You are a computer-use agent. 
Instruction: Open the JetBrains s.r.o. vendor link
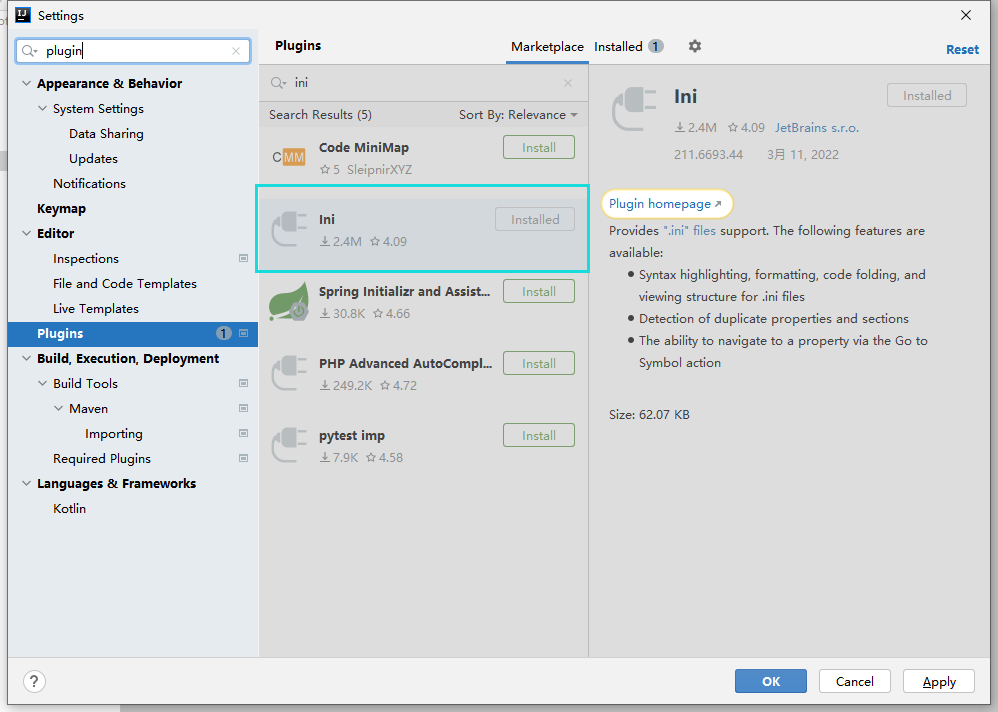click(x=817, y=128)
